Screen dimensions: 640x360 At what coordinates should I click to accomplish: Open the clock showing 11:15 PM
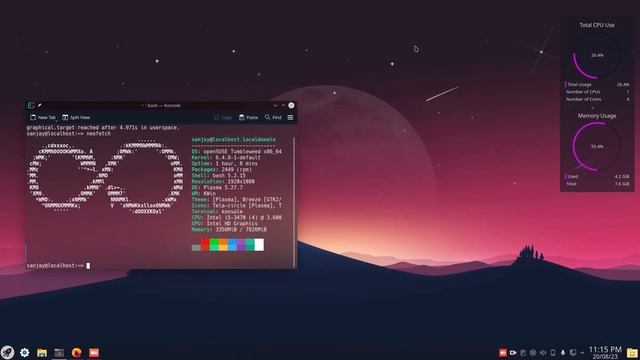(x=605, y=353)
